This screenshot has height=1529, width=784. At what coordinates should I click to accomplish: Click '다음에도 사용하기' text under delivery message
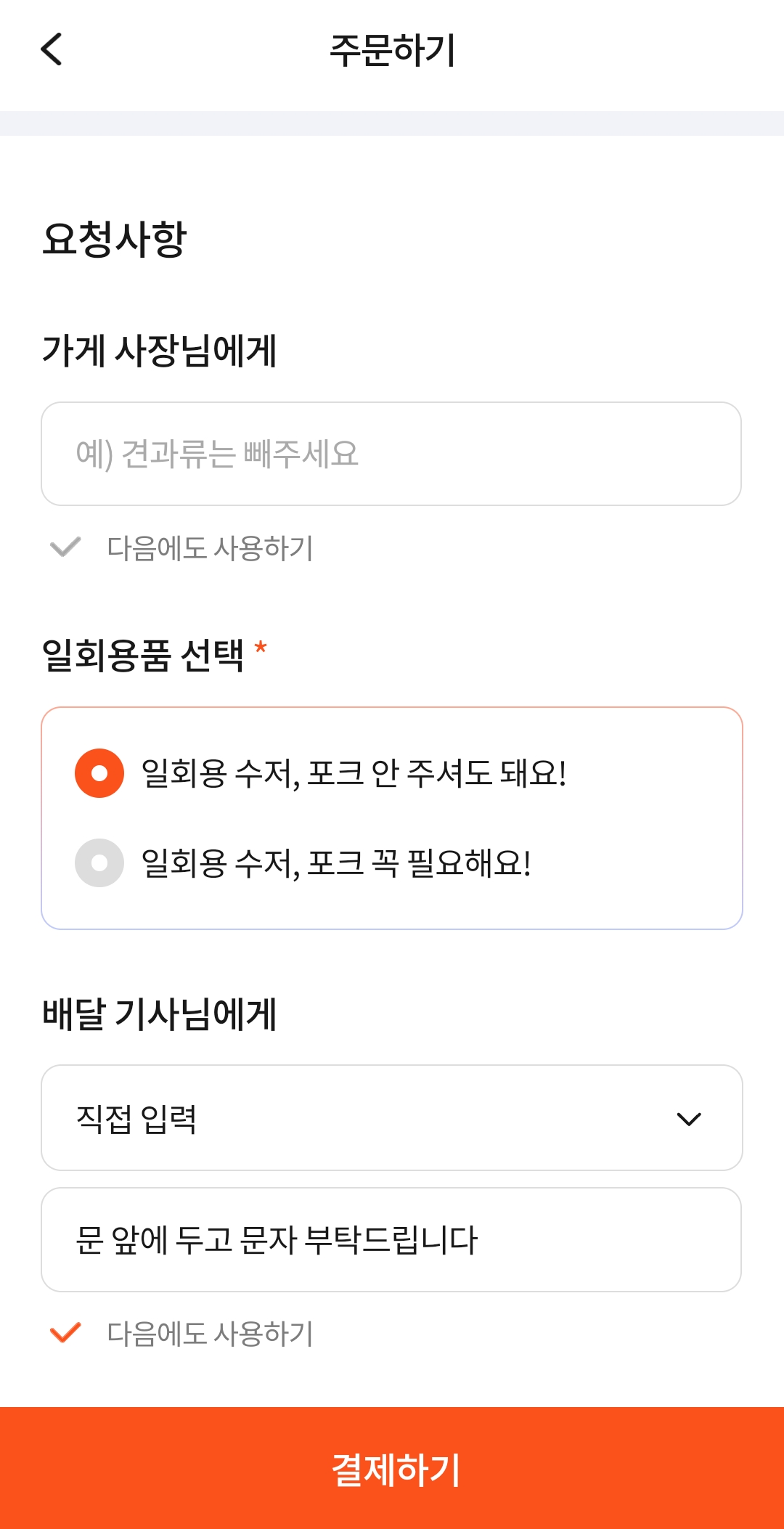point(210,1334)
